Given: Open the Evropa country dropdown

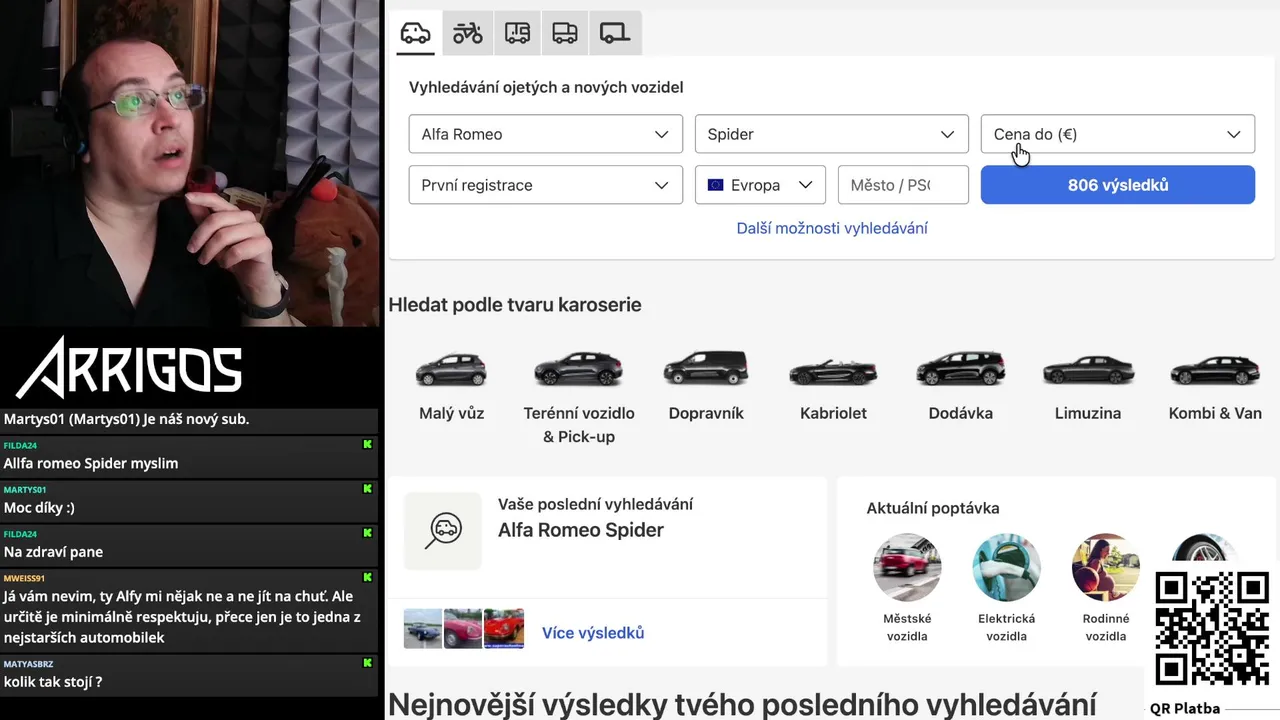Looking at the screenshot, I should 760,185.
